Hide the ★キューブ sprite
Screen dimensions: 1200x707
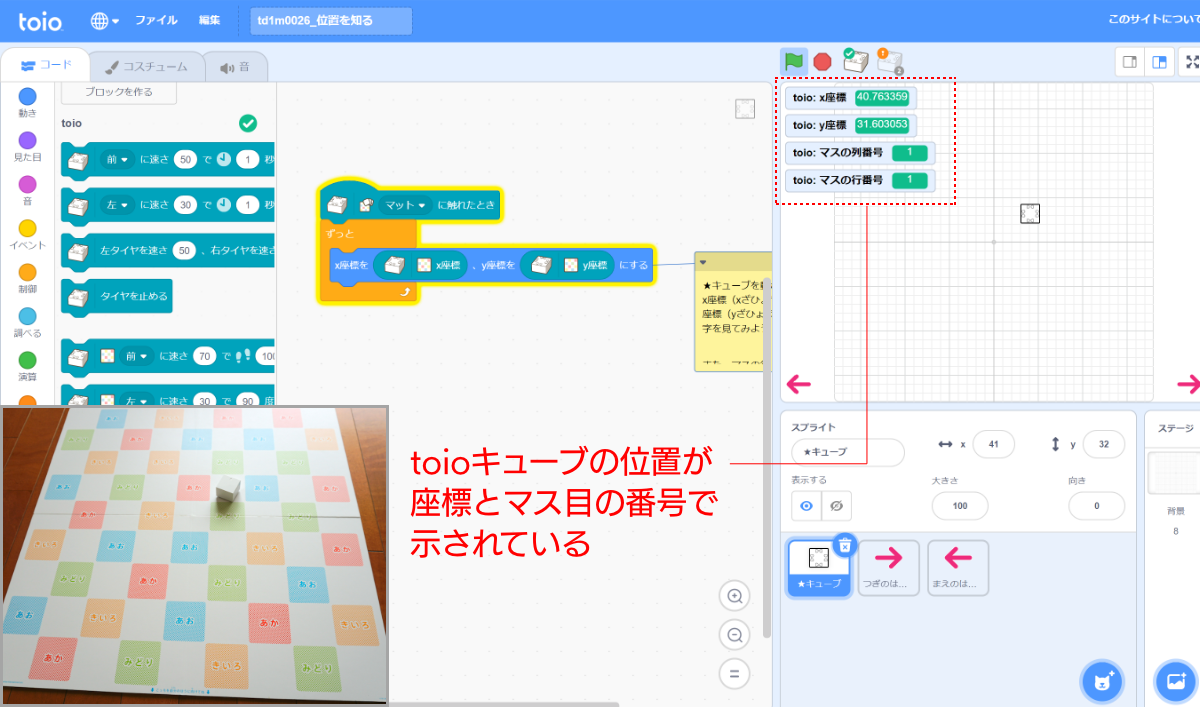pyautogui.click(x=836, y=505)
